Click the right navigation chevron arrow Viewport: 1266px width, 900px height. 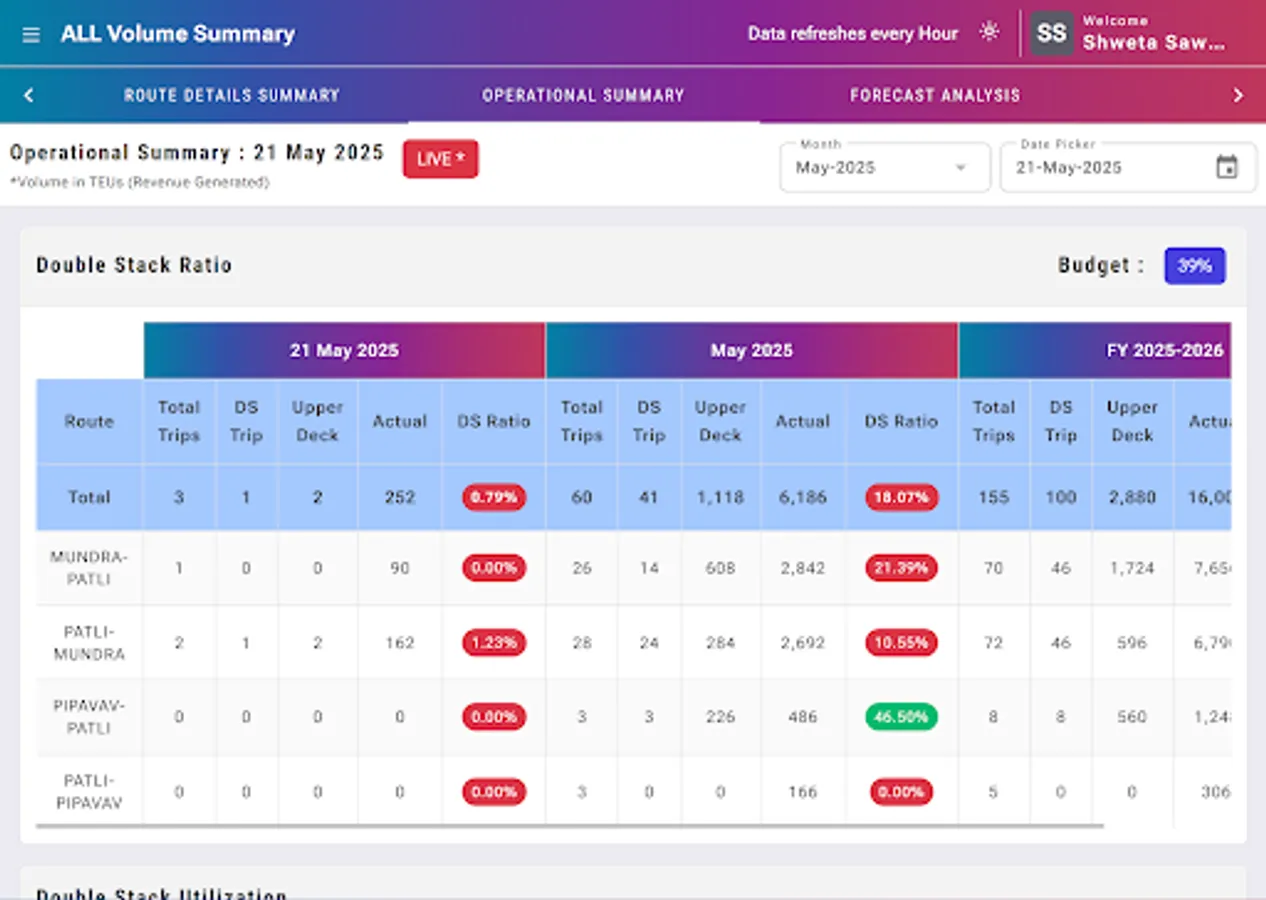click(x=1239, y=95)
